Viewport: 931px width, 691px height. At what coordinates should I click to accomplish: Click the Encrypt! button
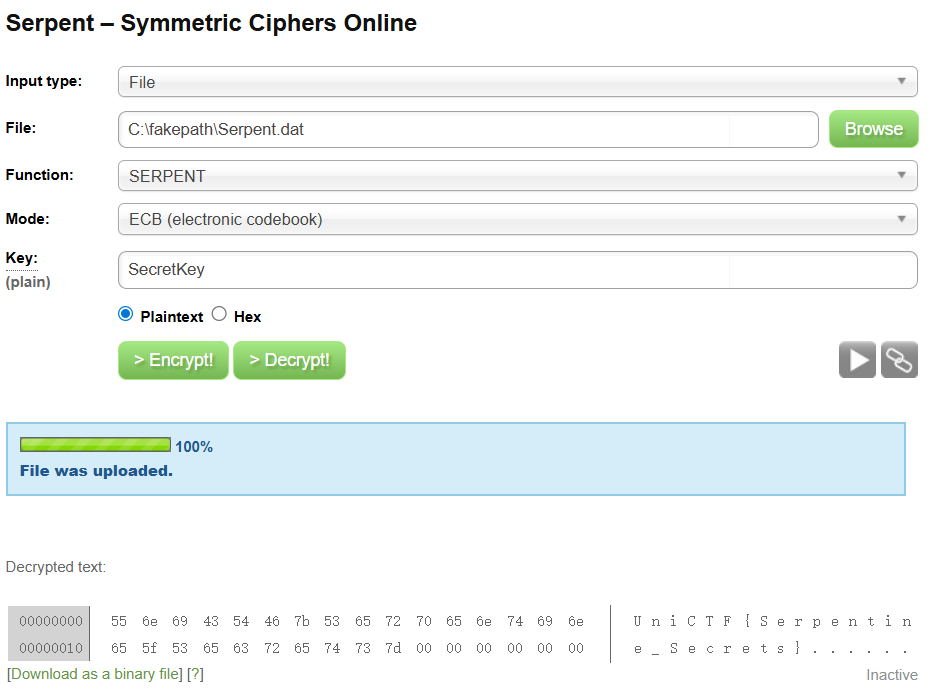173,360
